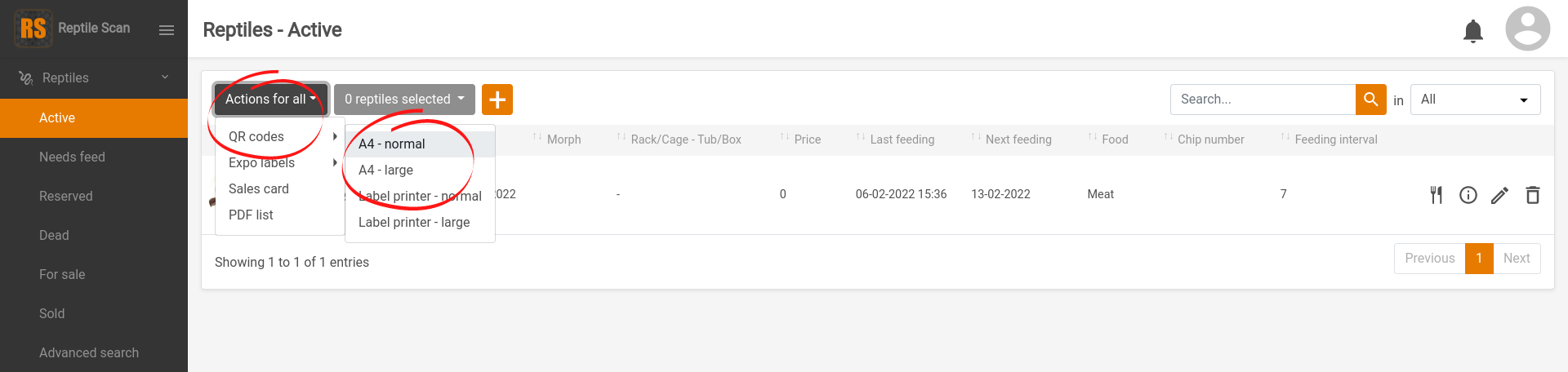
Task: Open the 0 reptiles selected dropdown
Action: coord(404,100)
